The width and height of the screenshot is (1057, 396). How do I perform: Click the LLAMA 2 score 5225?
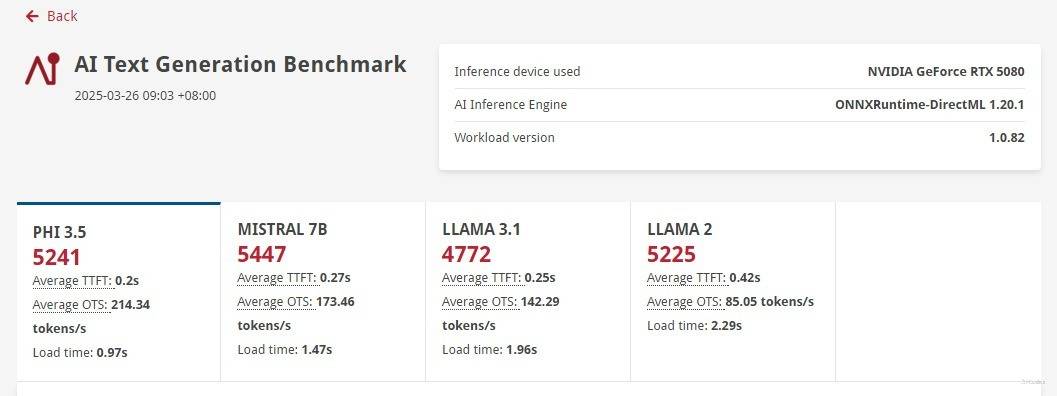coord(671,254)
